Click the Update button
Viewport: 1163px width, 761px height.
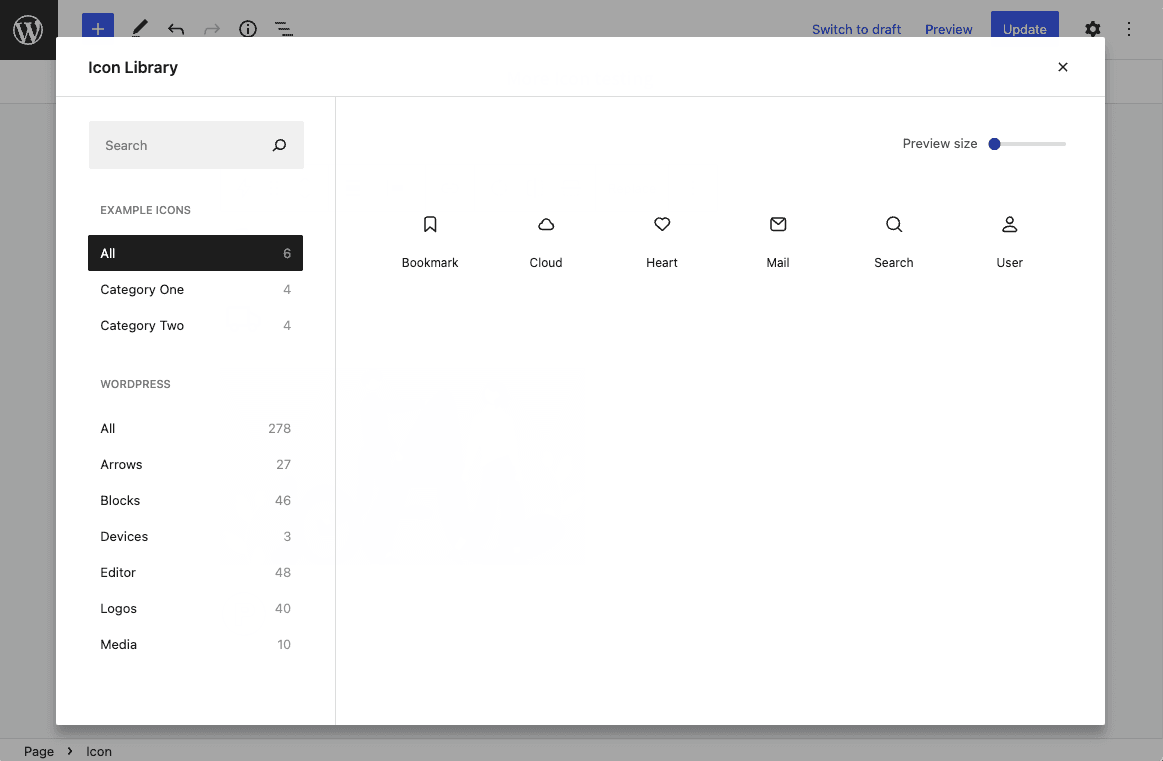point(1024,29)
